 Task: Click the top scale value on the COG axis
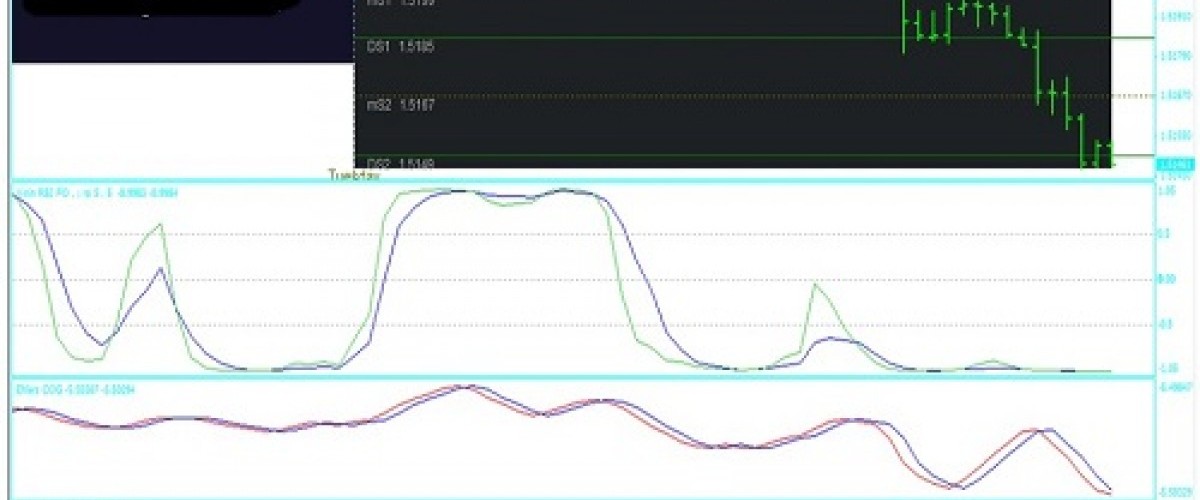coord(1174,386)
